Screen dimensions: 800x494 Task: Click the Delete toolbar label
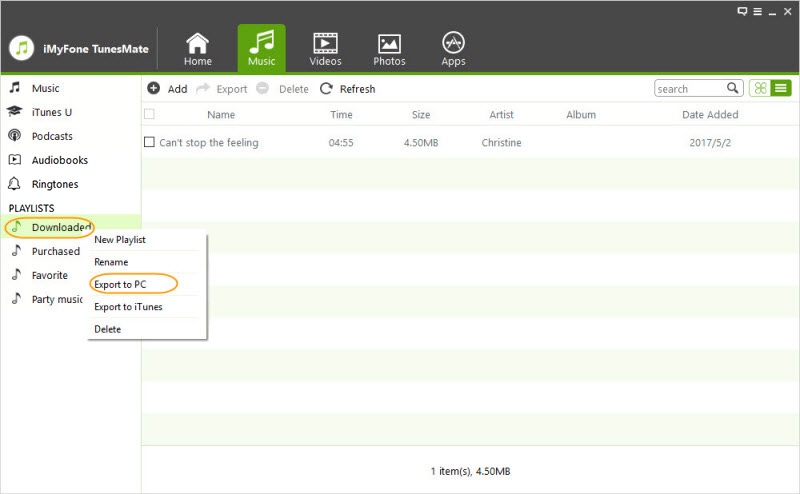tap(293, 89)
